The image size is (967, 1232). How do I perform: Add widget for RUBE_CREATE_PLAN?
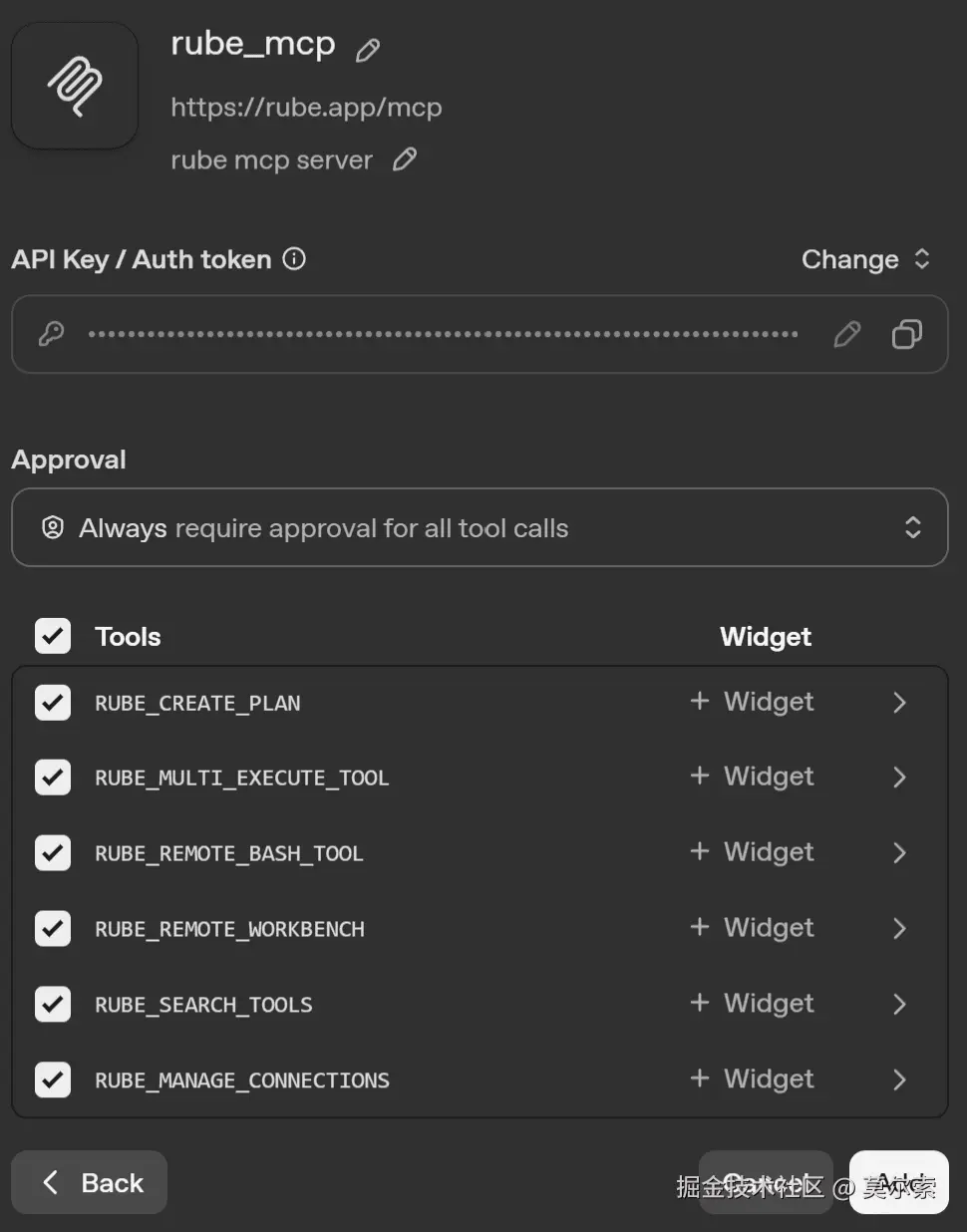click(753, 702)
